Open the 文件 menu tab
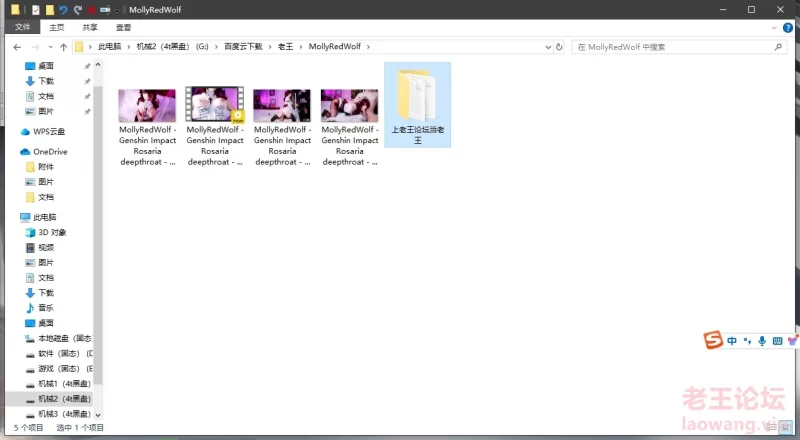The width and height of the screenshot is (800, 440). point(22,27)
